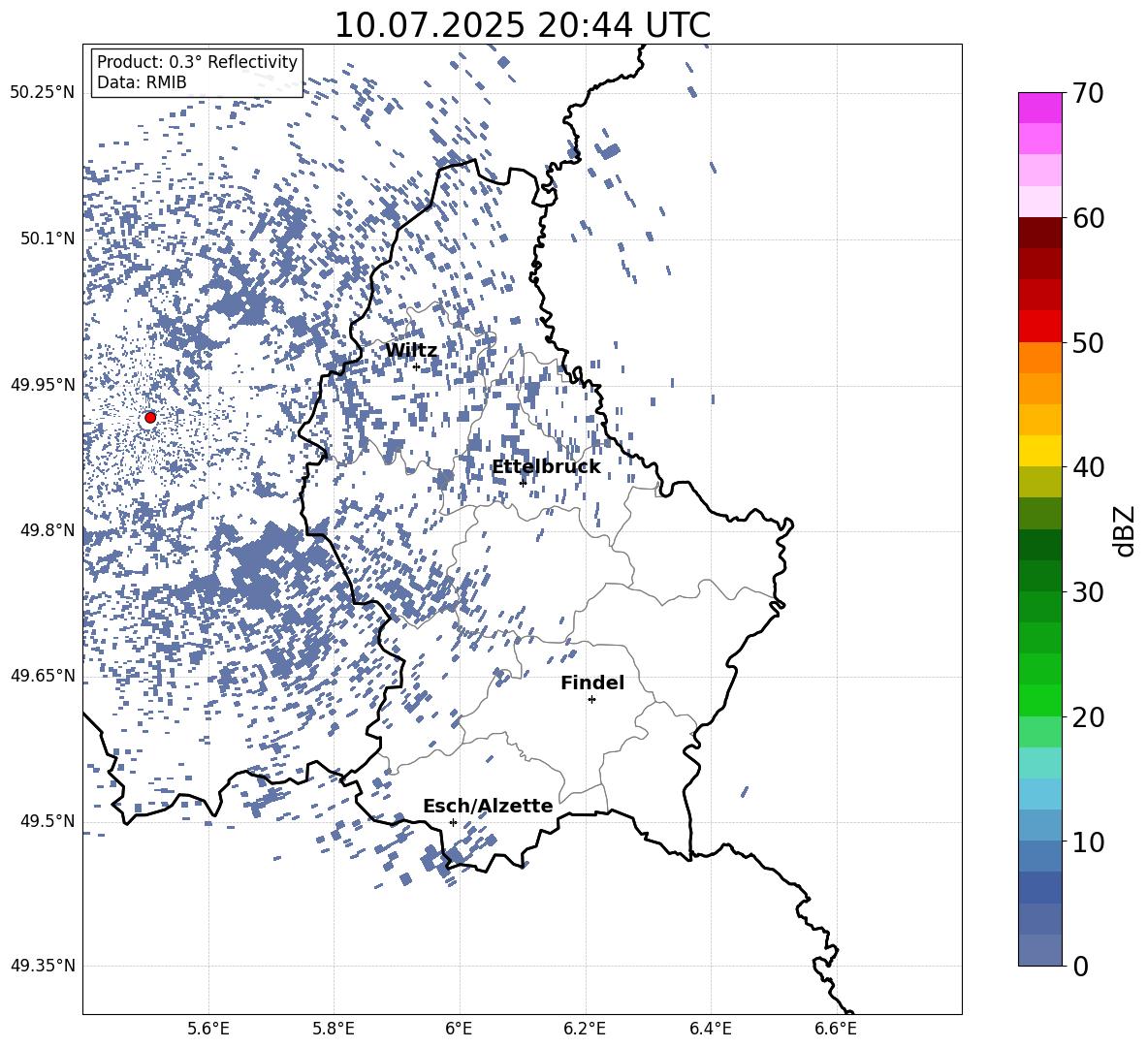The height and width of the screenshot is (1048, 1148).
Task: Click the 20 colorbar tick label
Action: point(1088,717)
